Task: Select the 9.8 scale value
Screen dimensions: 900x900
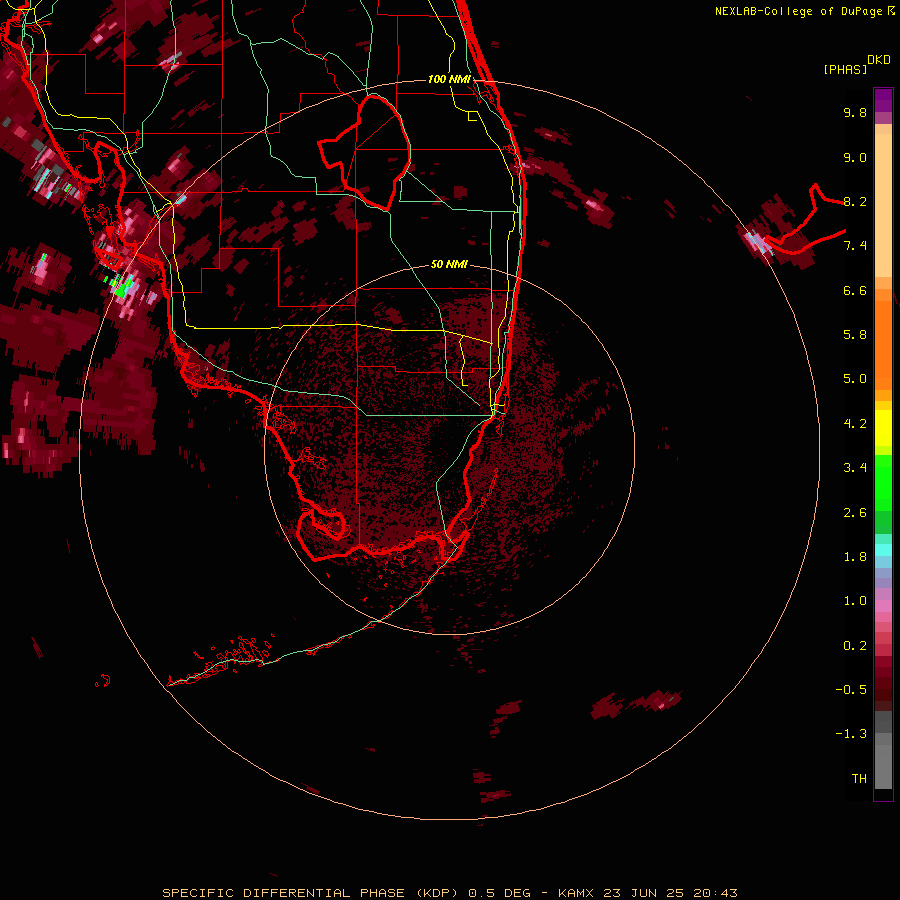Action: pyautogui.click(x=855, y=112)
